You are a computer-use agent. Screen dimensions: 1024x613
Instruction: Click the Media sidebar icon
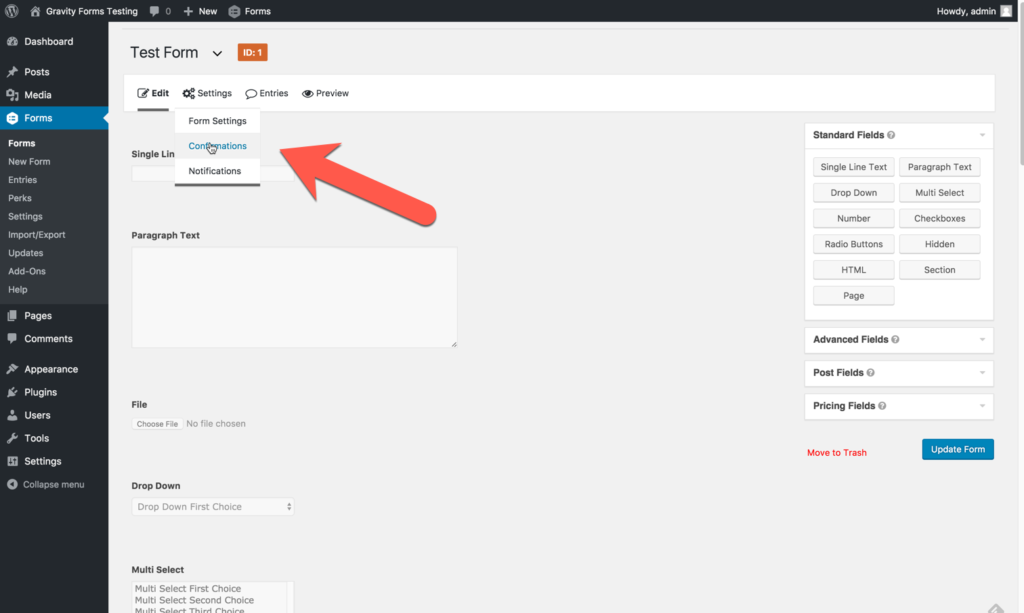point(14,94)
